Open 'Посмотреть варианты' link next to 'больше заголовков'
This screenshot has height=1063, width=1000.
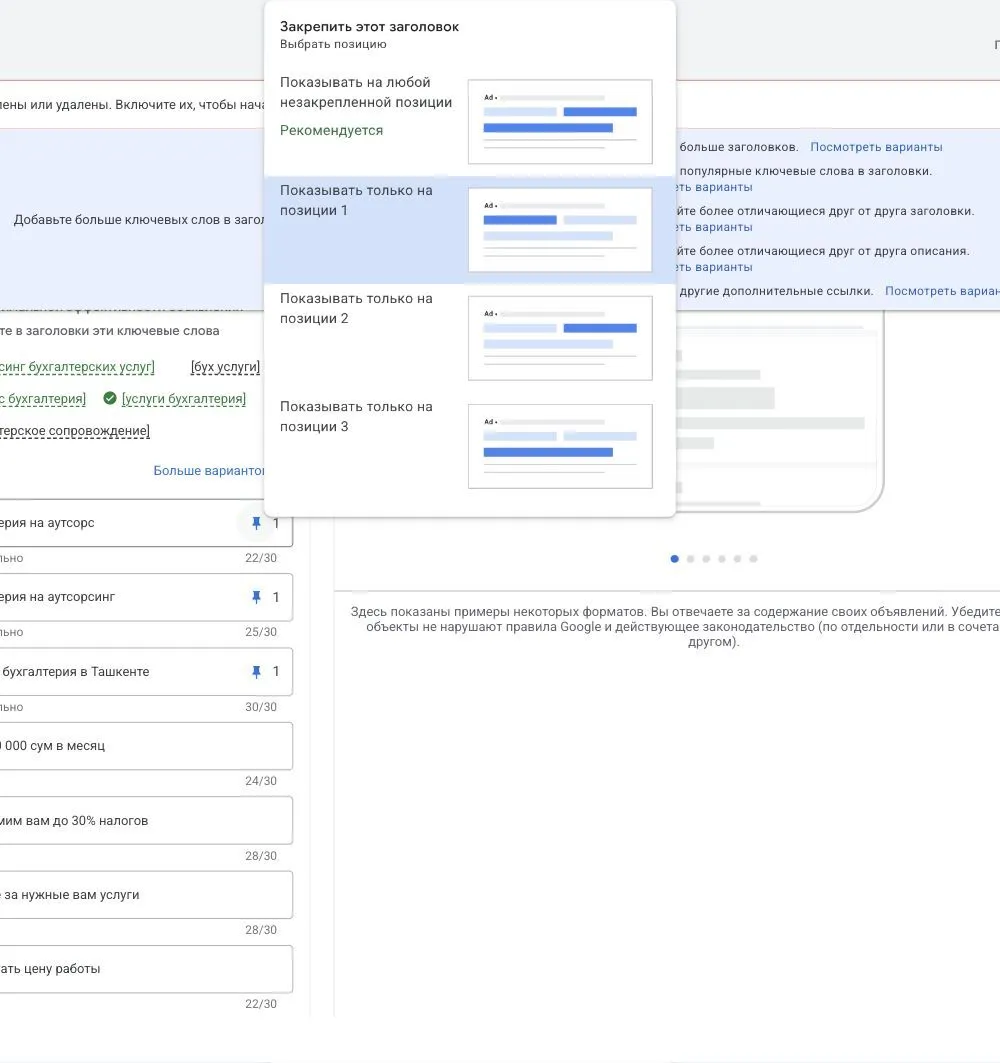click(x=876, y=147)
